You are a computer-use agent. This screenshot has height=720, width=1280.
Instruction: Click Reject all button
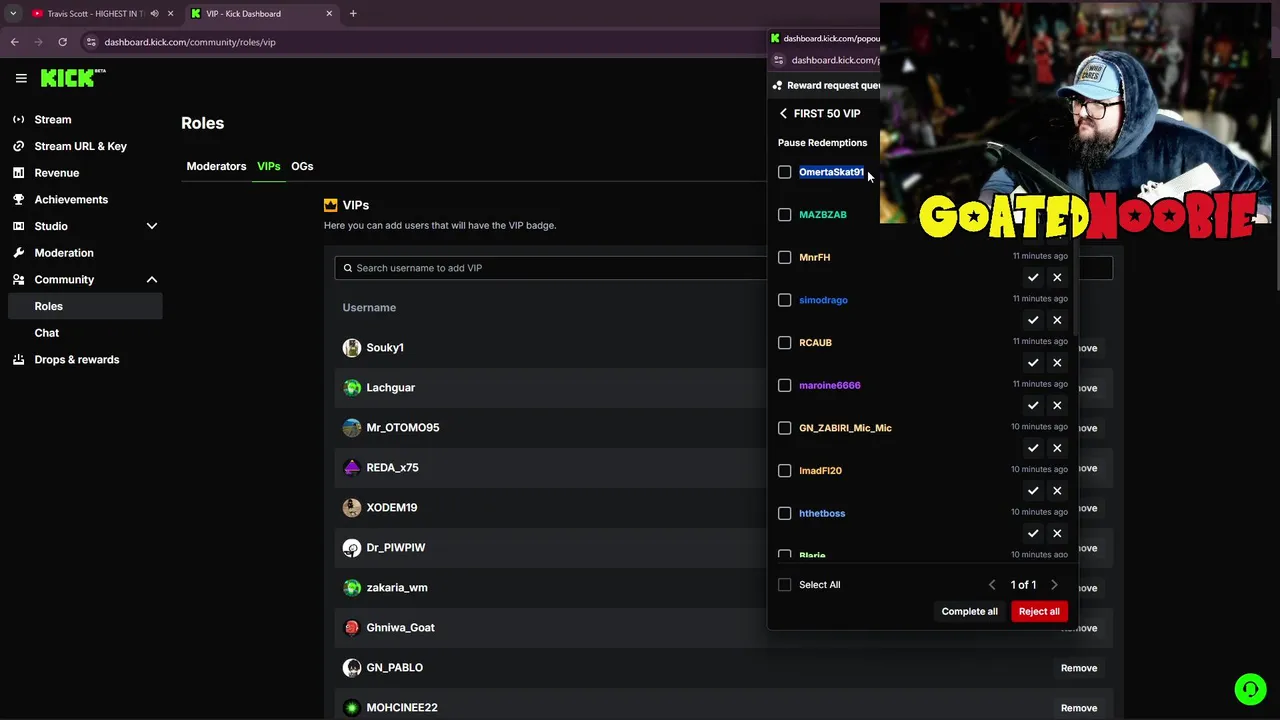(1039, 611)
